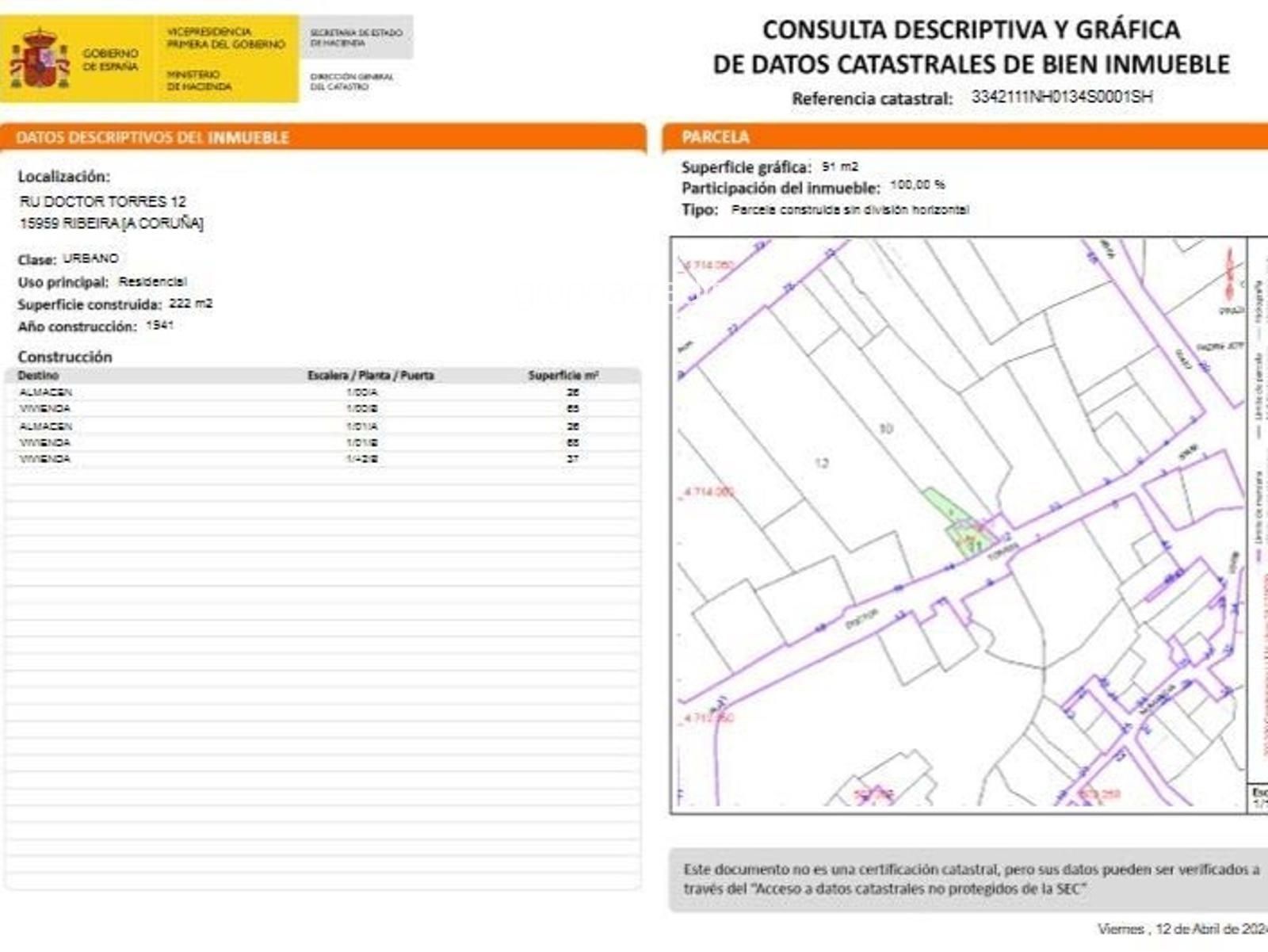The height and width of the screenshot is (952, 1268).
Task: Click the RU Doctor Torres 12 address
Action: pyautogui.click(x=103, y=201)
